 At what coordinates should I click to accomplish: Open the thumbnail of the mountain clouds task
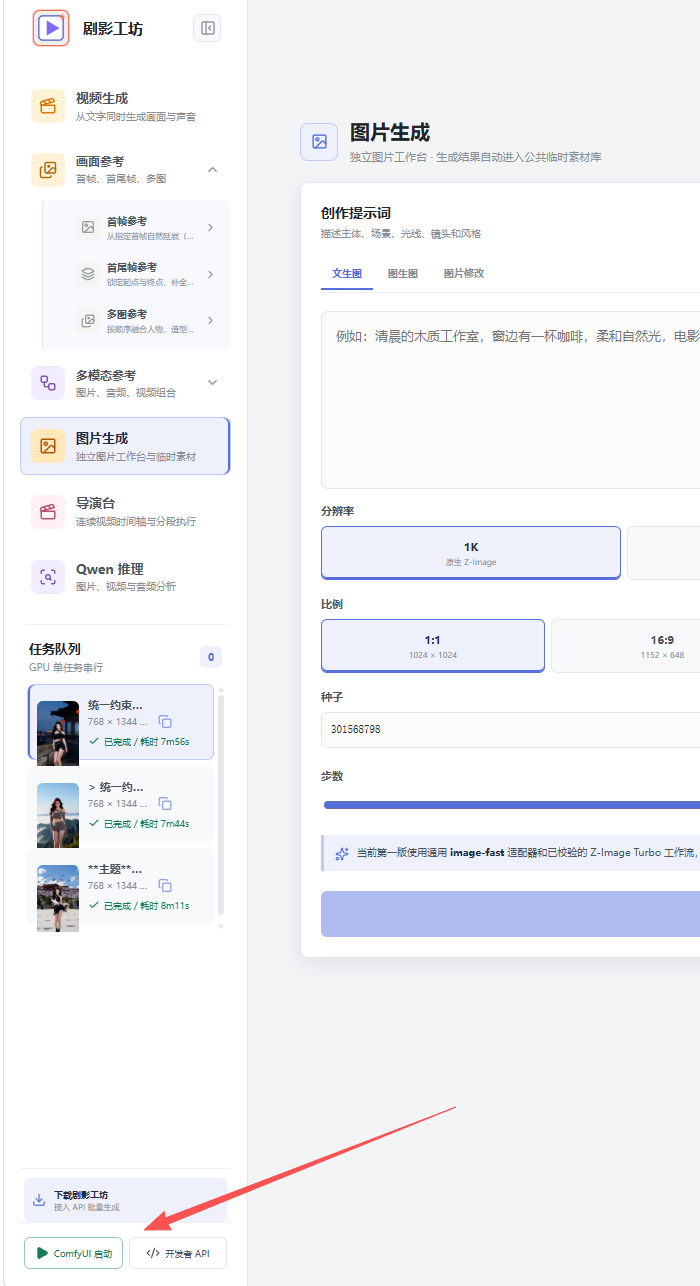[58, 816]
